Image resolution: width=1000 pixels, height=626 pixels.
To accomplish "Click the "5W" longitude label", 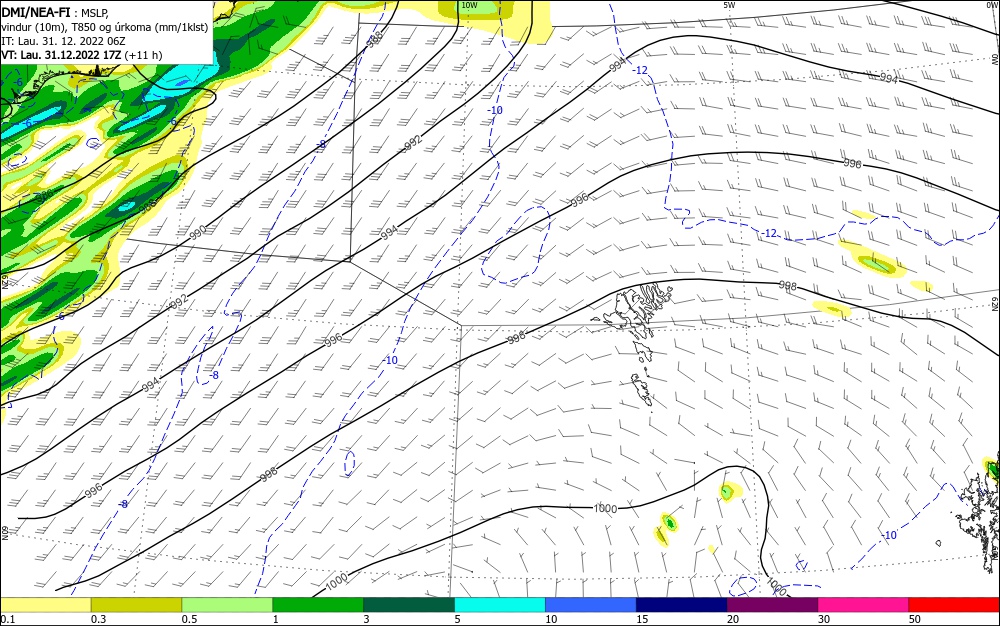I will click(730, 5).
